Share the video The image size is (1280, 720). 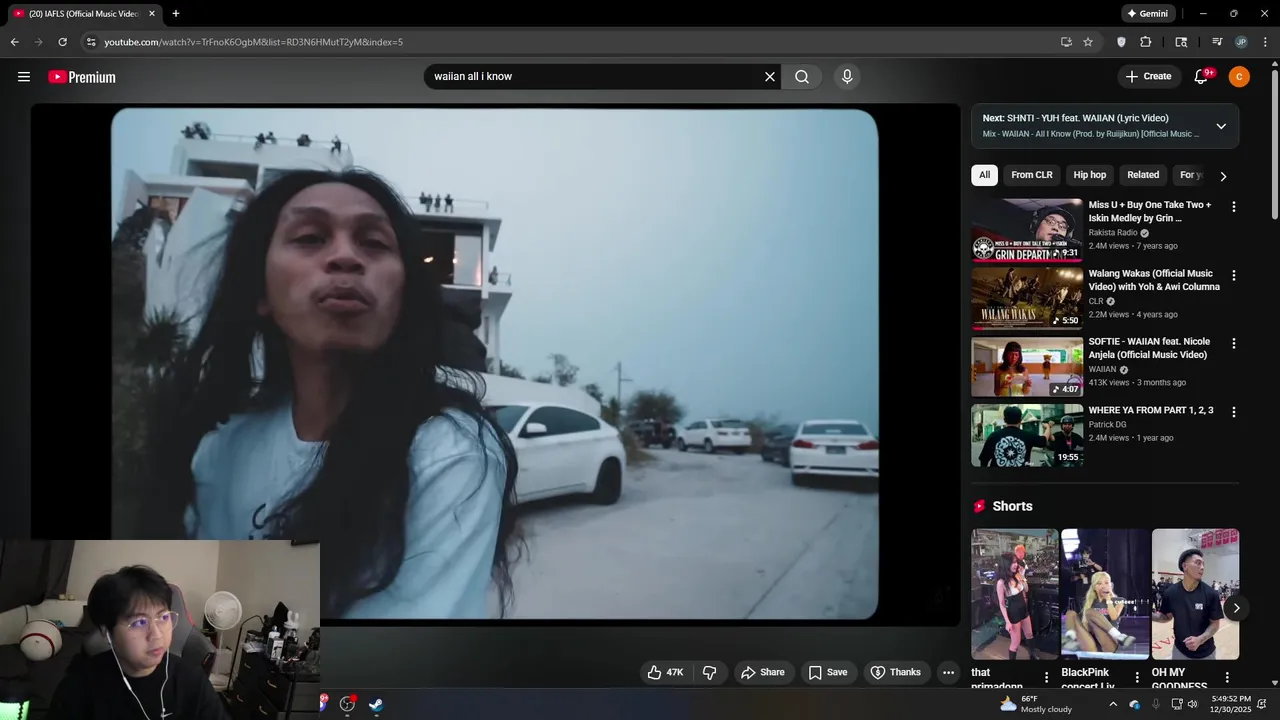[762, 672]
